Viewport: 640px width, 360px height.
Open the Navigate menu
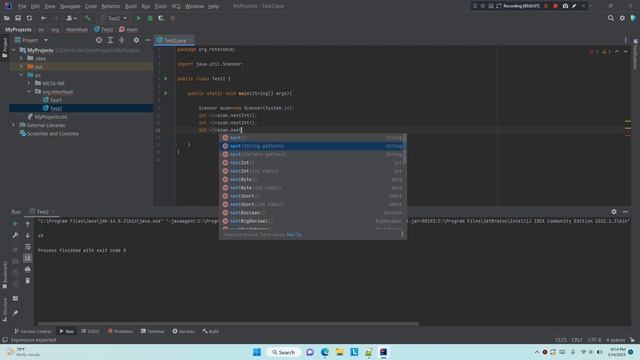[x=70, y=6]
